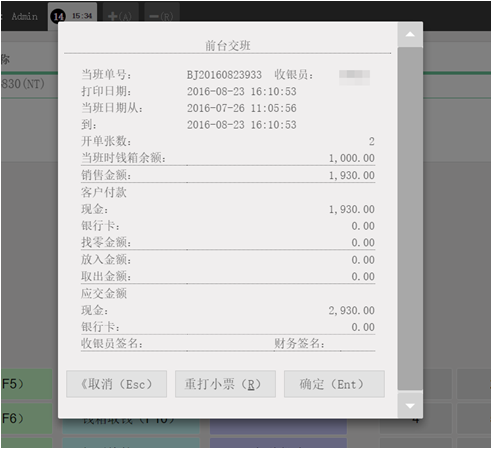492x449 pixels.
Task: Click the Admin user label in top bar
Action: [24, 16]
